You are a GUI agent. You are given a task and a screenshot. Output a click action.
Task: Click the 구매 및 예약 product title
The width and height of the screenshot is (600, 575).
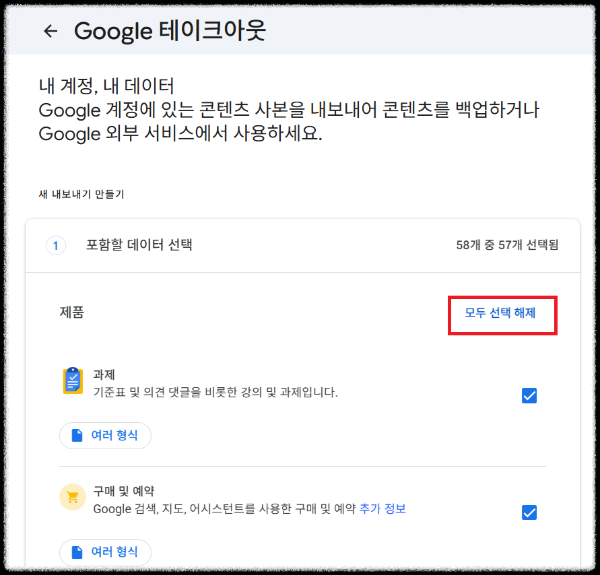[124, 491]
